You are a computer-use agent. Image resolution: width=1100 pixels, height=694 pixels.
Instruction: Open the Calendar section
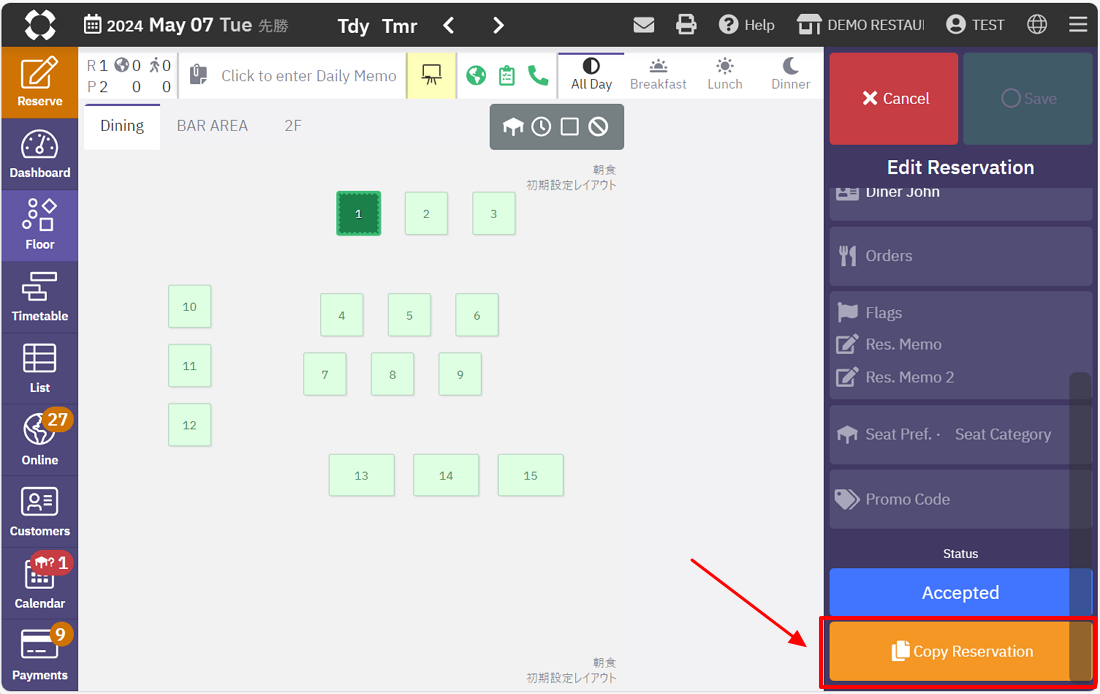click(x=39, y=583)
